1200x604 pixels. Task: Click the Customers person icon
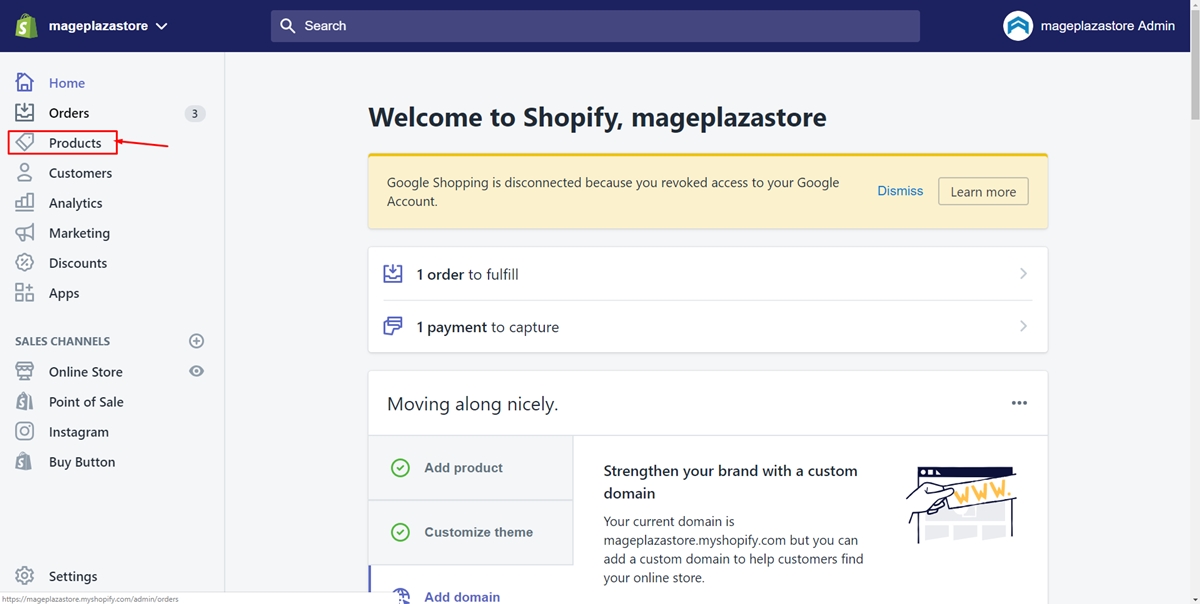25,172
